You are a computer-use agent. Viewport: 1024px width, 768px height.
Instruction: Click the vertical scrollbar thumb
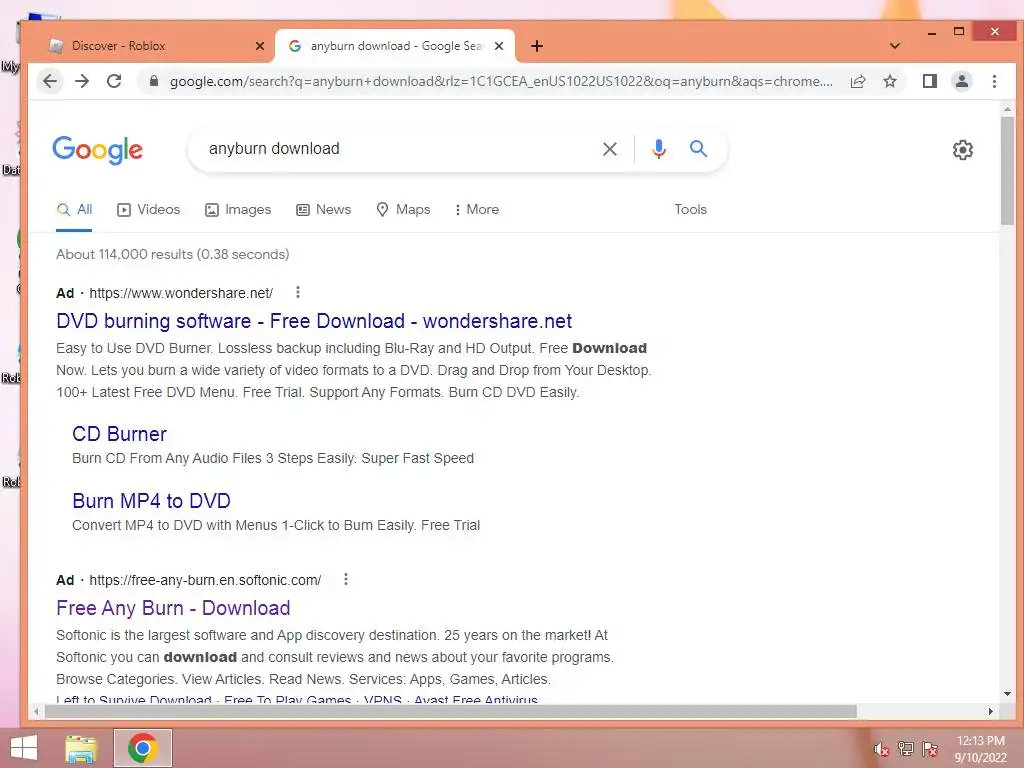click(x=1007, y=171)
